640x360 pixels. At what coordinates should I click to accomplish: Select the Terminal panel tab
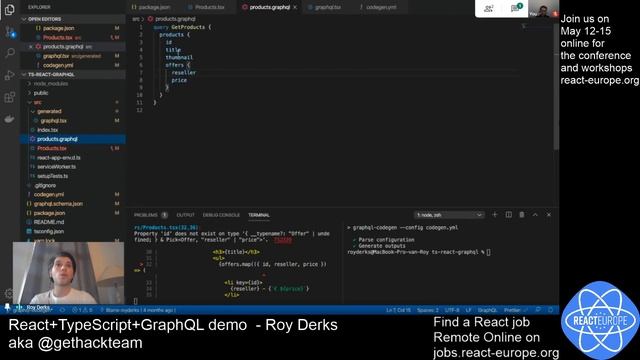click(259, 215)
